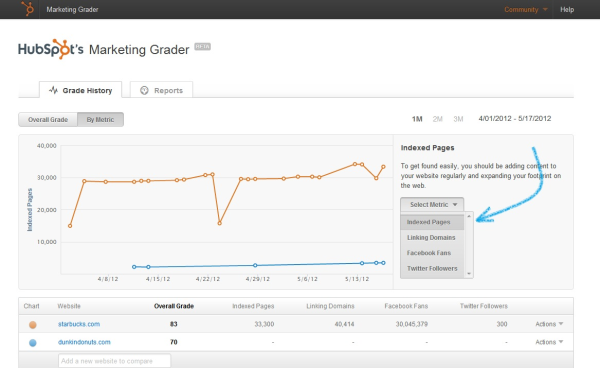Choose the 2M time range
Image resolution: width=600 pixels, height=368 pixels.
pos(437,119)
